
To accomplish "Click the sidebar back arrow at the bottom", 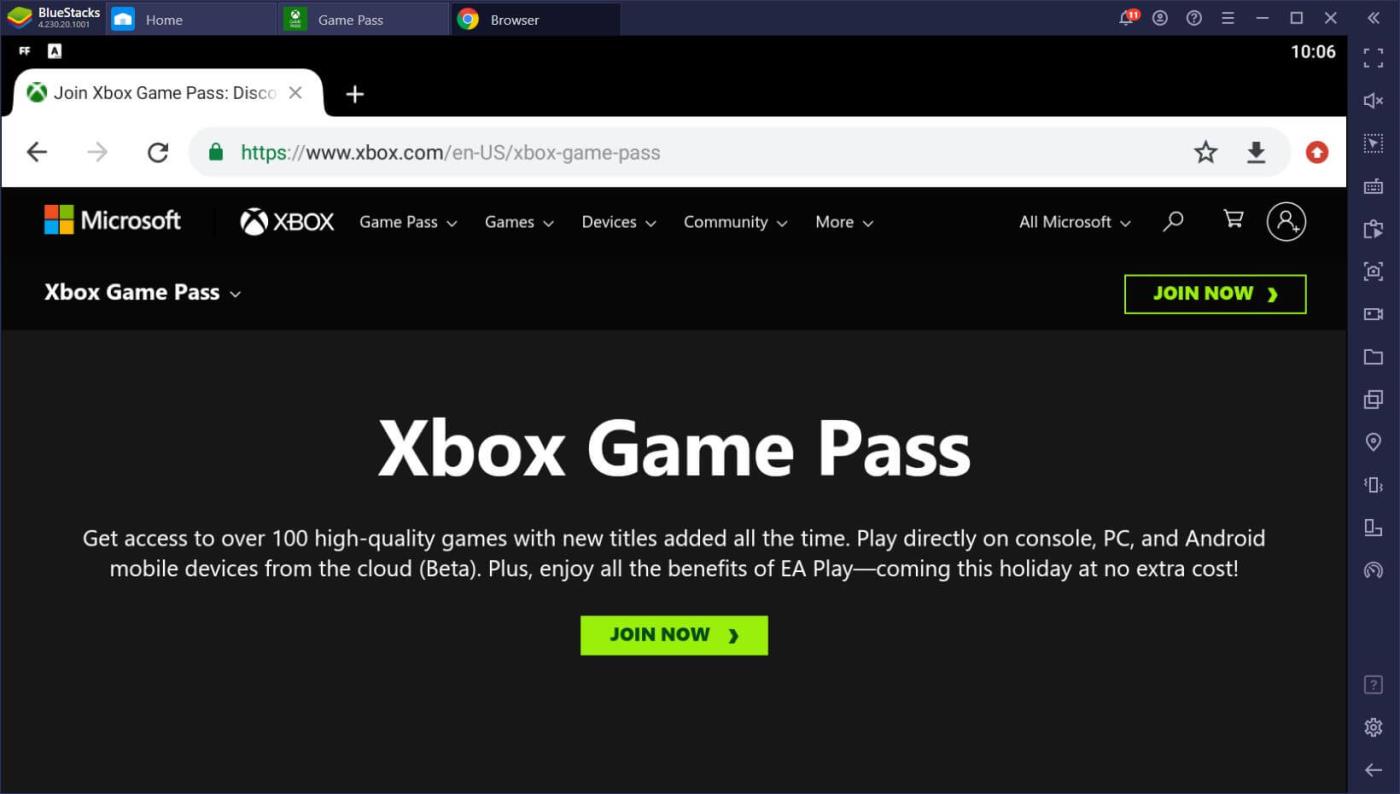I will (x=1373, y=770).
